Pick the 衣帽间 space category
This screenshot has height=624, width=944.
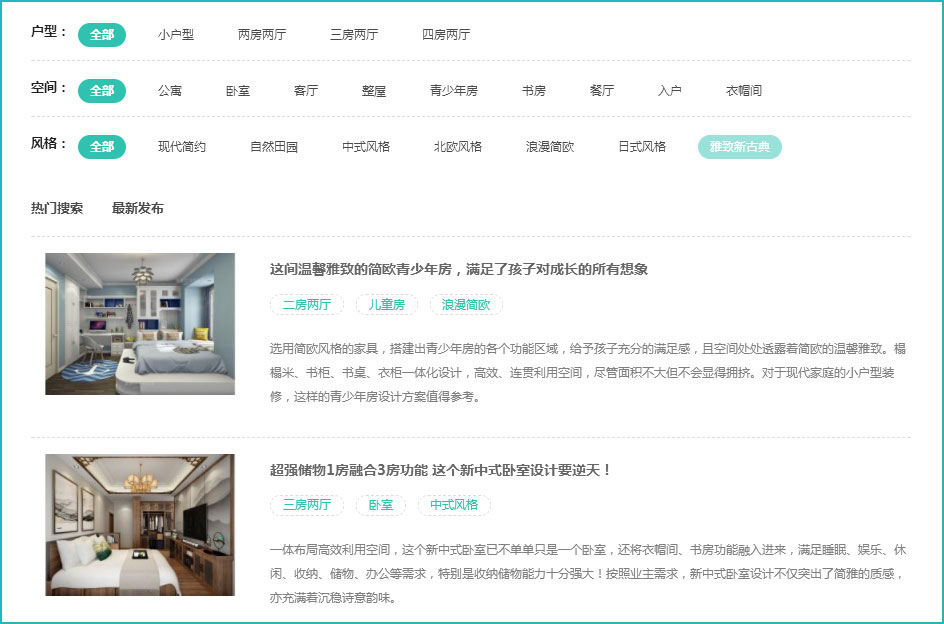743,90
